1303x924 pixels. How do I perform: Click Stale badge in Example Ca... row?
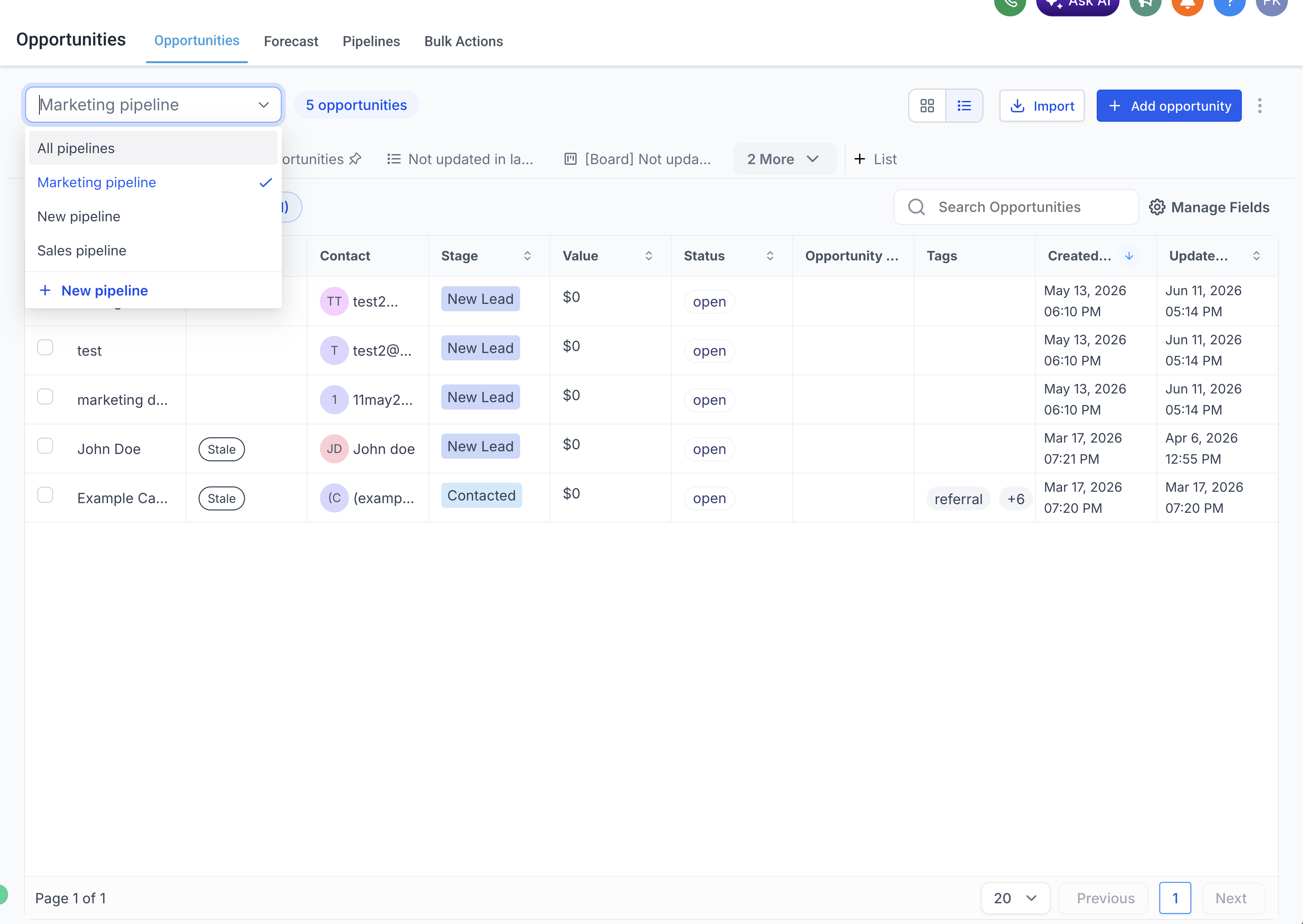(221, 498)
